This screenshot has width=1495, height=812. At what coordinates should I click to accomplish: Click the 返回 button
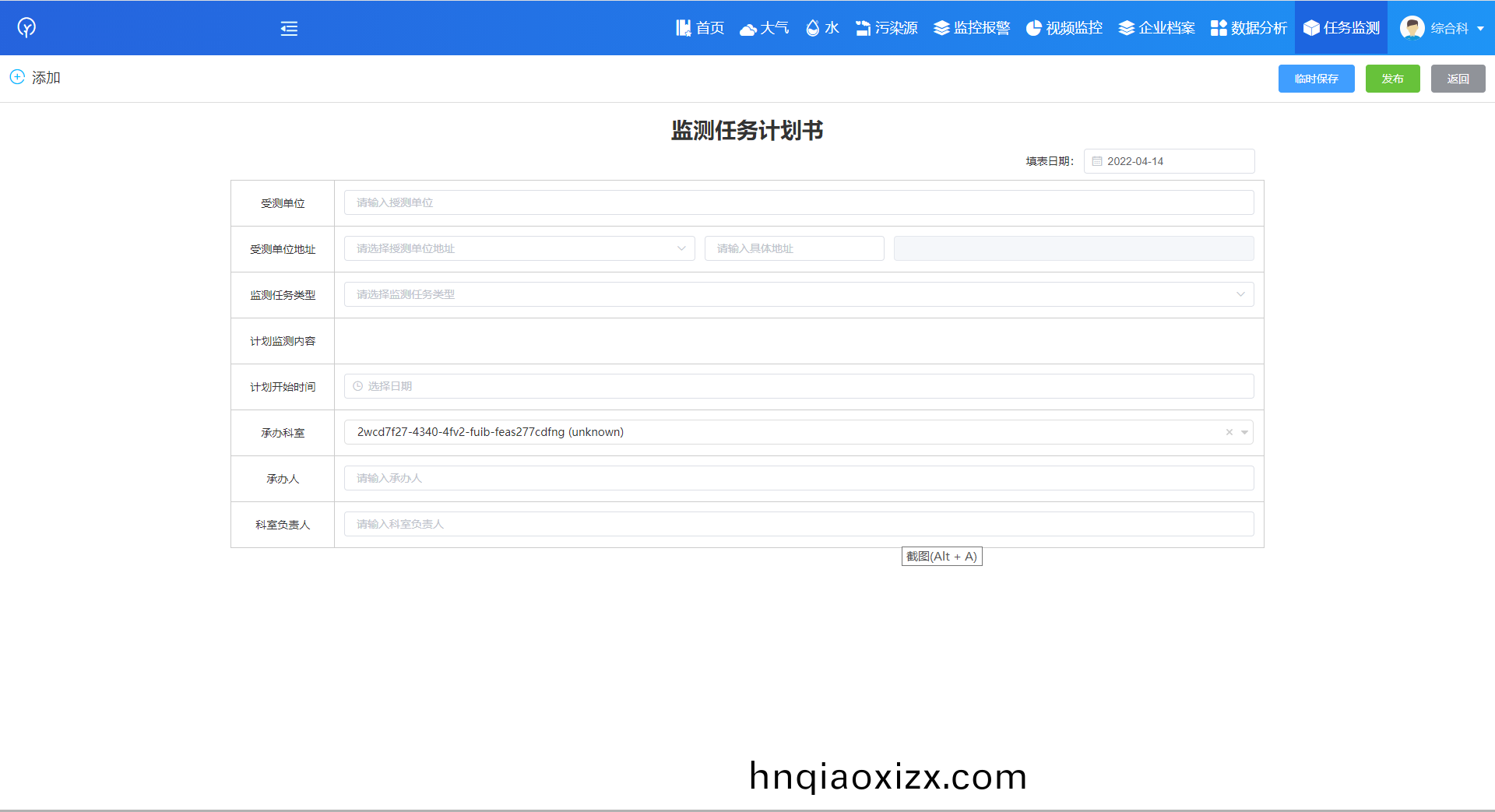(x=1458, y=79)
